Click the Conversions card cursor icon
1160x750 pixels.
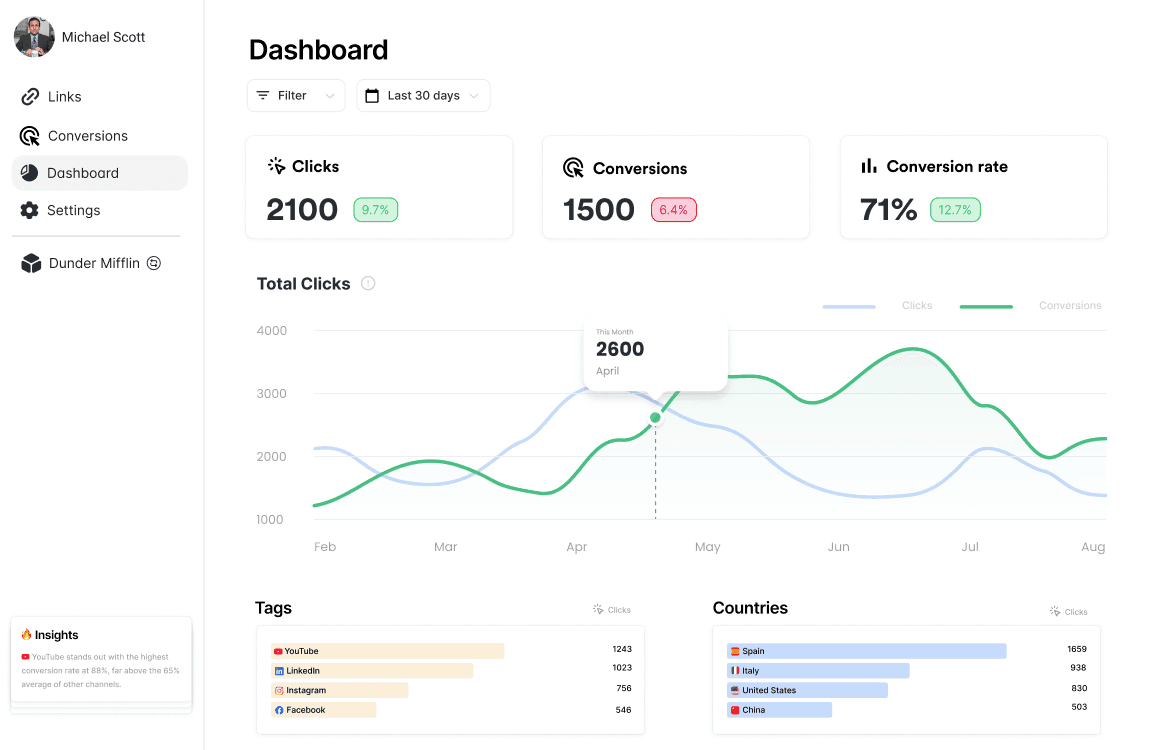coord(573,168)
